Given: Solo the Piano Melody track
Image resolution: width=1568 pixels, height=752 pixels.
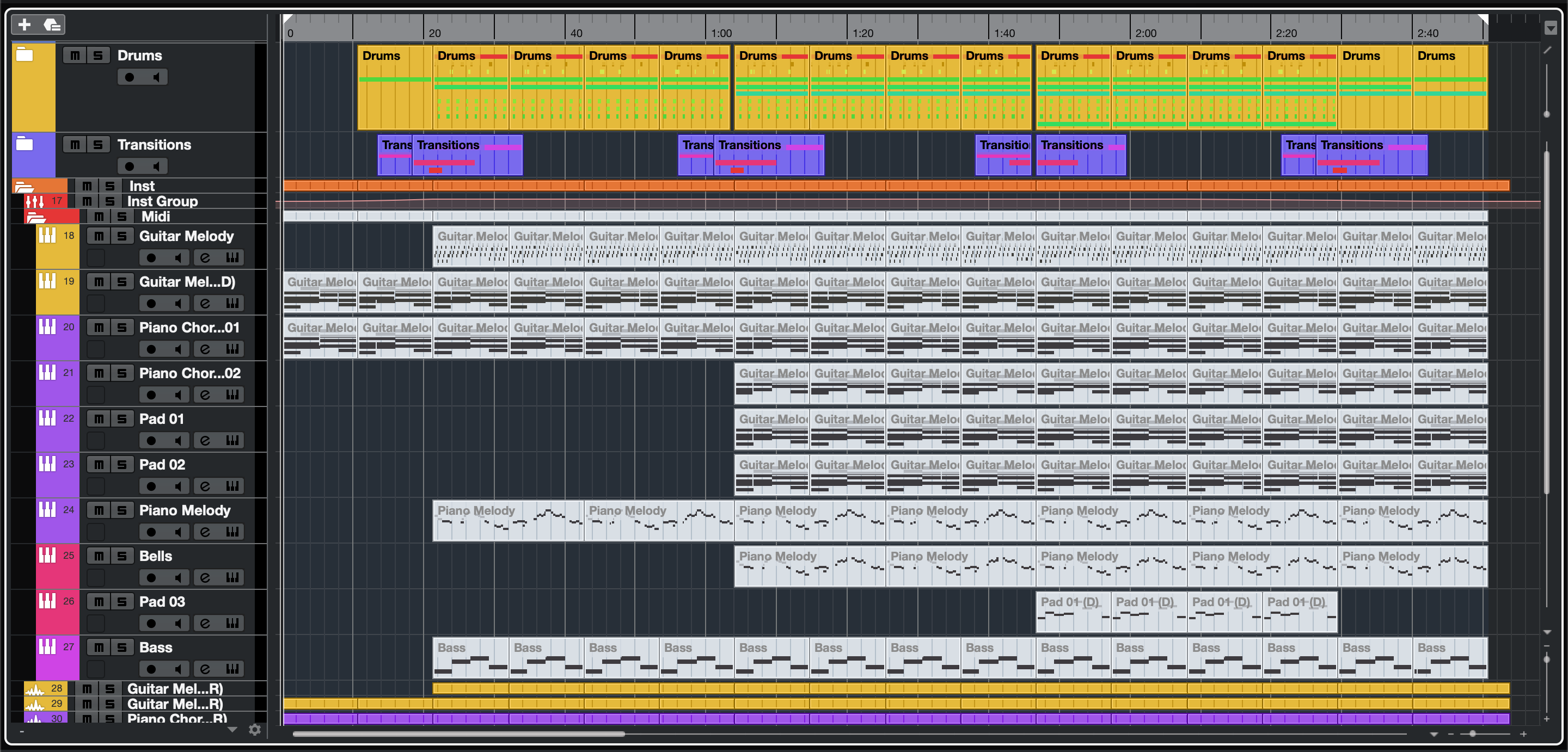Looking at the screenshot, I should [122, 510].
